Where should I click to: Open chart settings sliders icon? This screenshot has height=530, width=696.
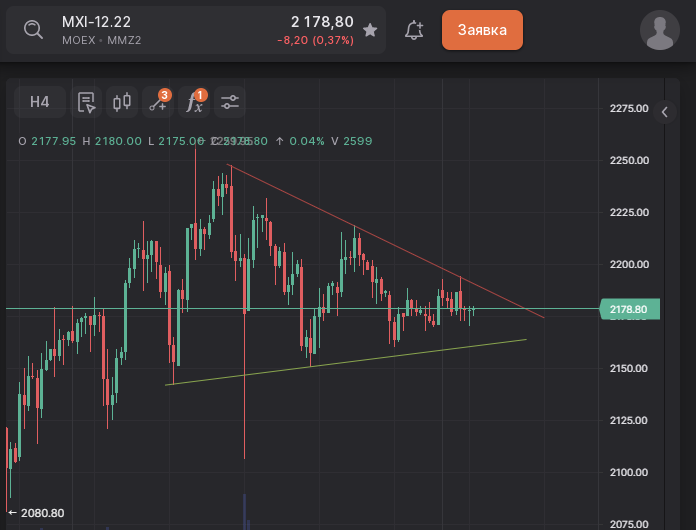pos(230,102)
